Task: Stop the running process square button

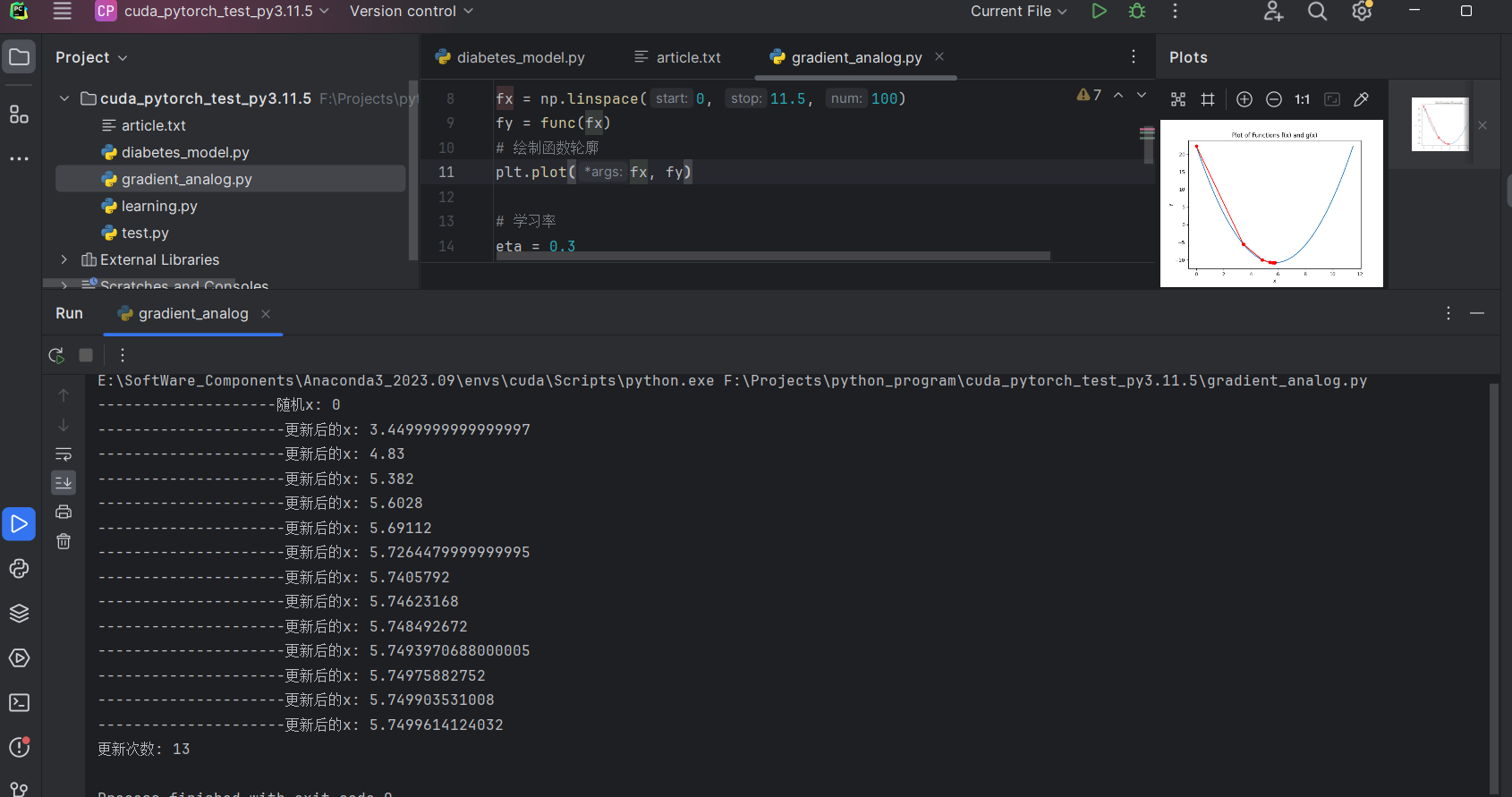Action: (86, 355)
